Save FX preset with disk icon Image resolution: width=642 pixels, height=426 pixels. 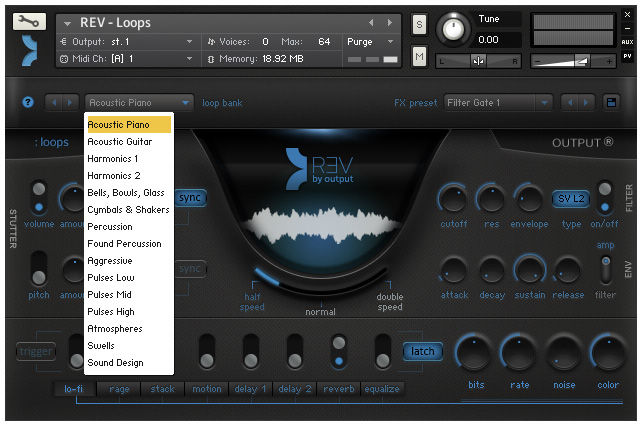tap(611, 102)
